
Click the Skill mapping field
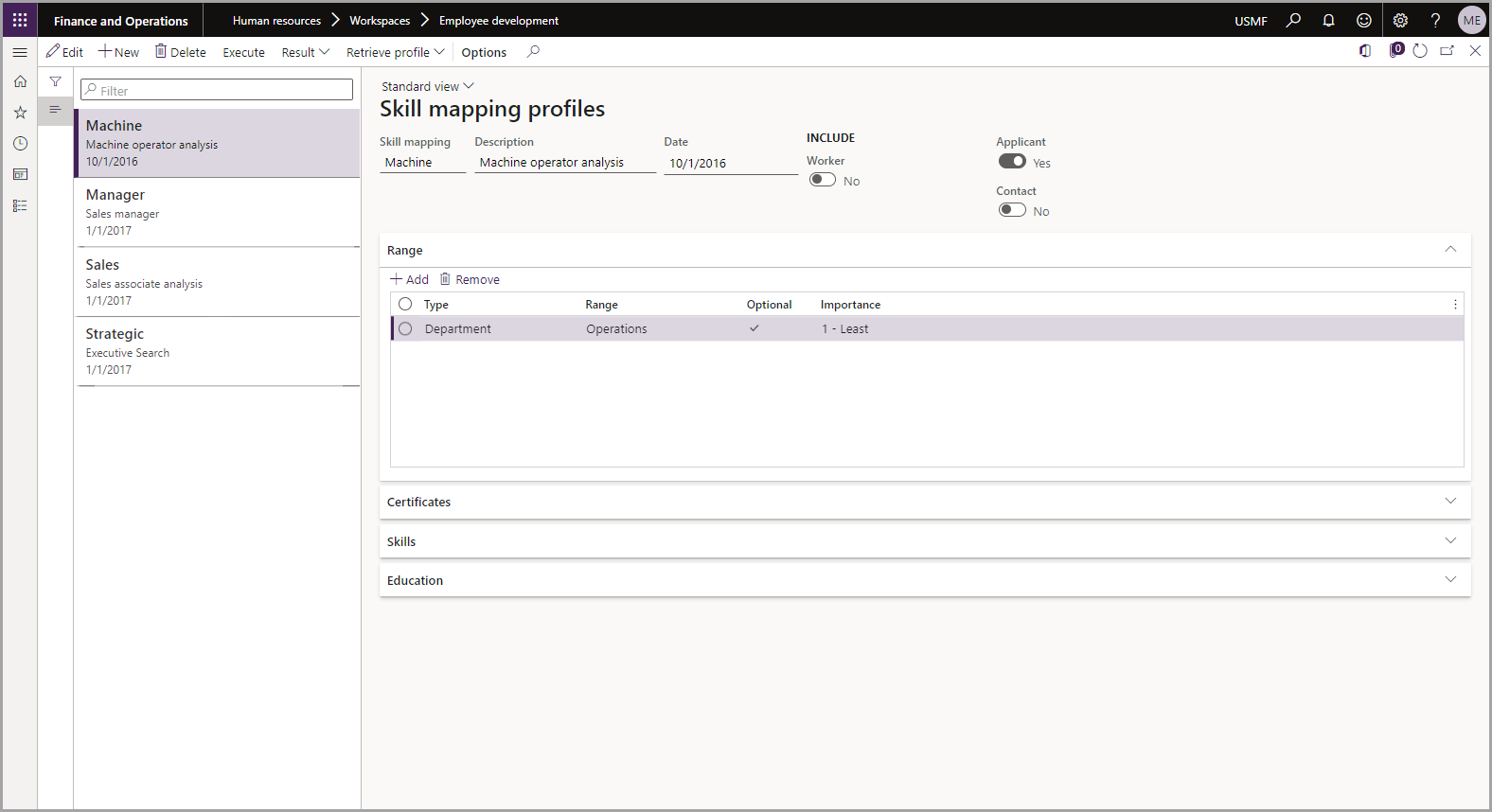point(423,163)
